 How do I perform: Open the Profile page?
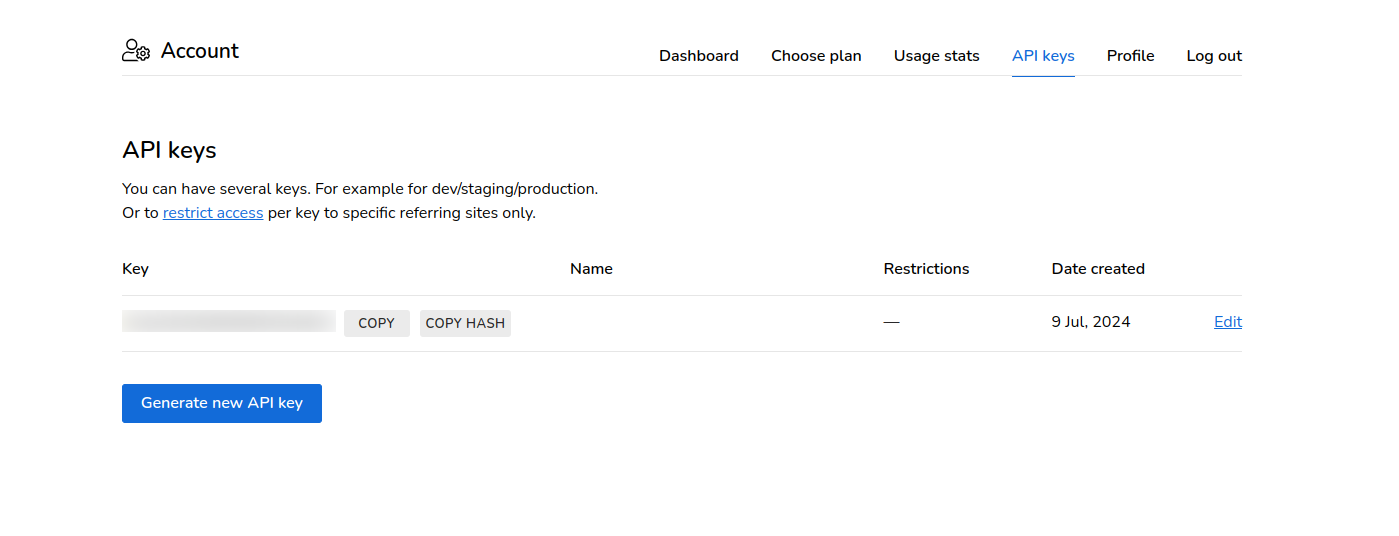point(1130,56)
